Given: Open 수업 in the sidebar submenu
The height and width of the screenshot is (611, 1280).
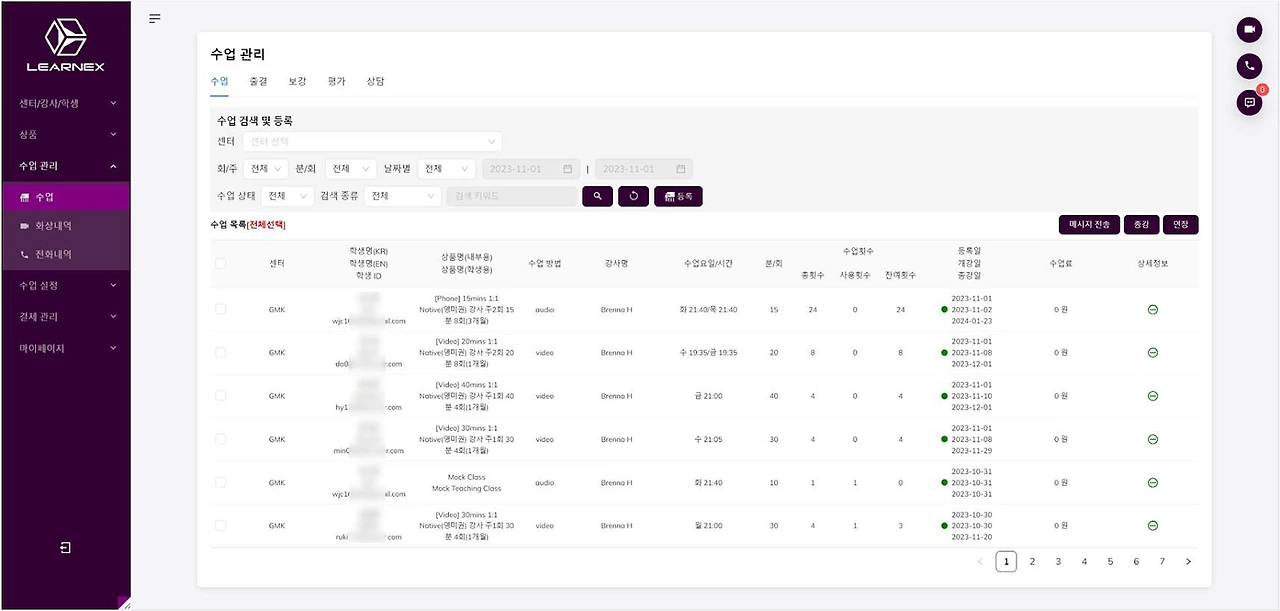Looking at the screenshot, I should point(65,197).
